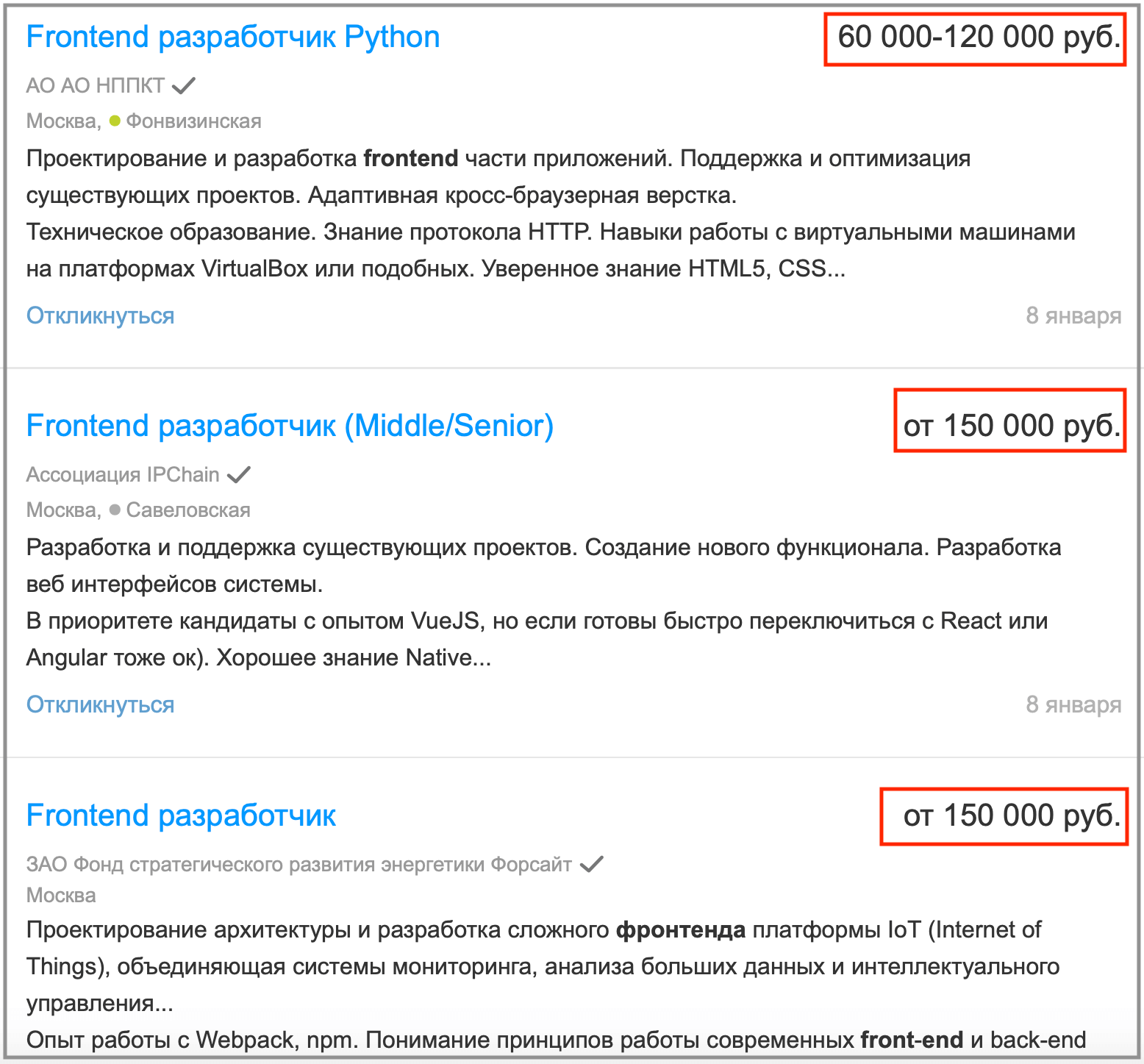Viewport: 1144px width, 1064px height.
Task: Open the Frontend разработчик Python vacancy
Action: click(x=232, y=37)
